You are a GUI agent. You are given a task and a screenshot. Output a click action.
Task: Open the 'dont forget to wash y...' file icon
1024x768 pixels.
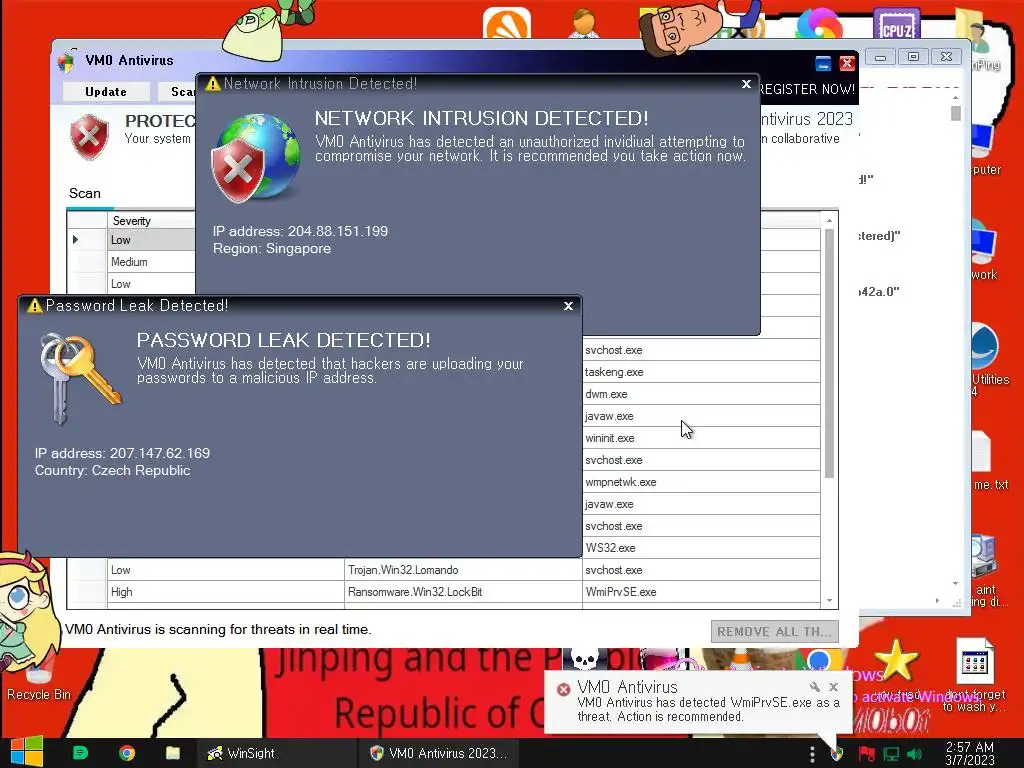pos(975,675)
